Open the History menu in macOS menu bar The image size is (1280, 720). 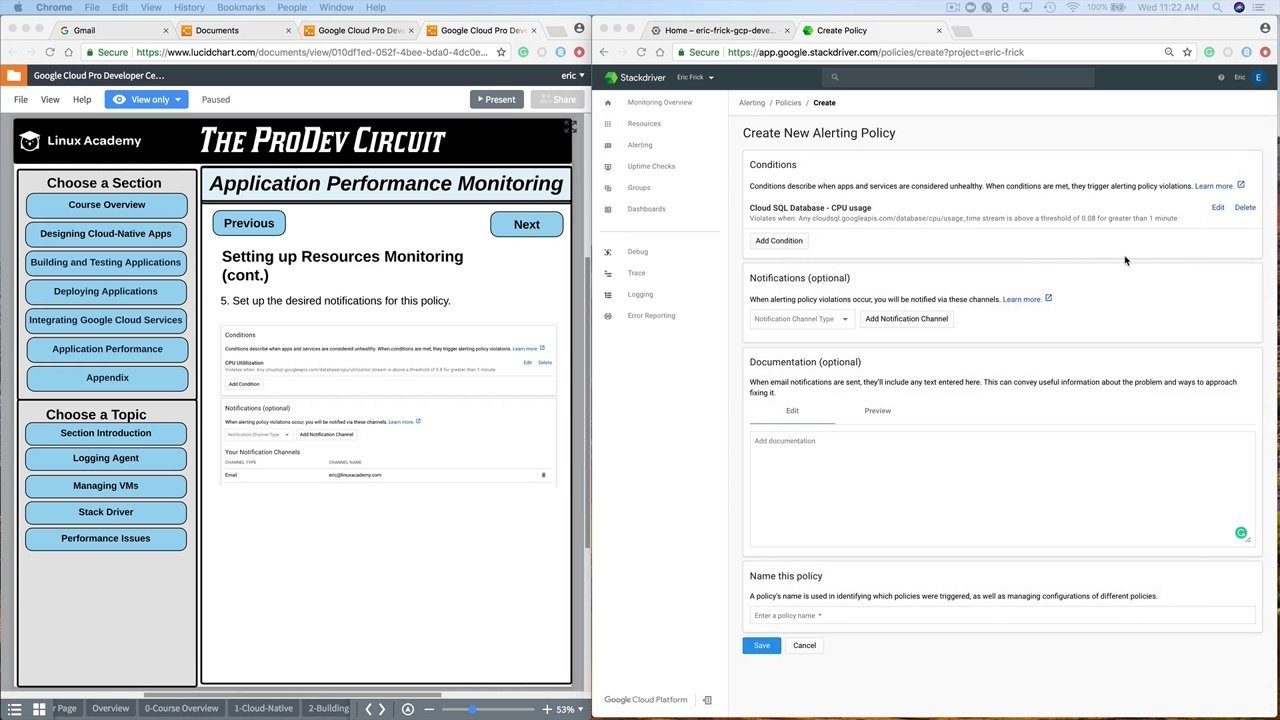coord(189,7)
